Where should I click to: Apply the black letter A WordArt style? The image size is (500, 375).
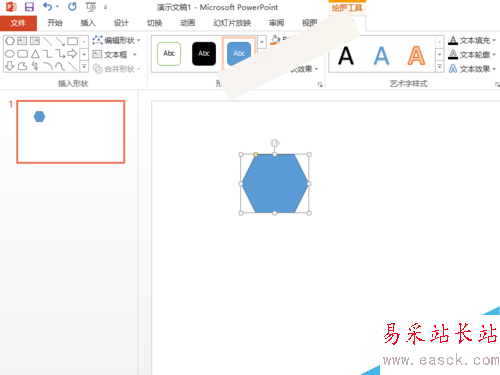point(346,56)
